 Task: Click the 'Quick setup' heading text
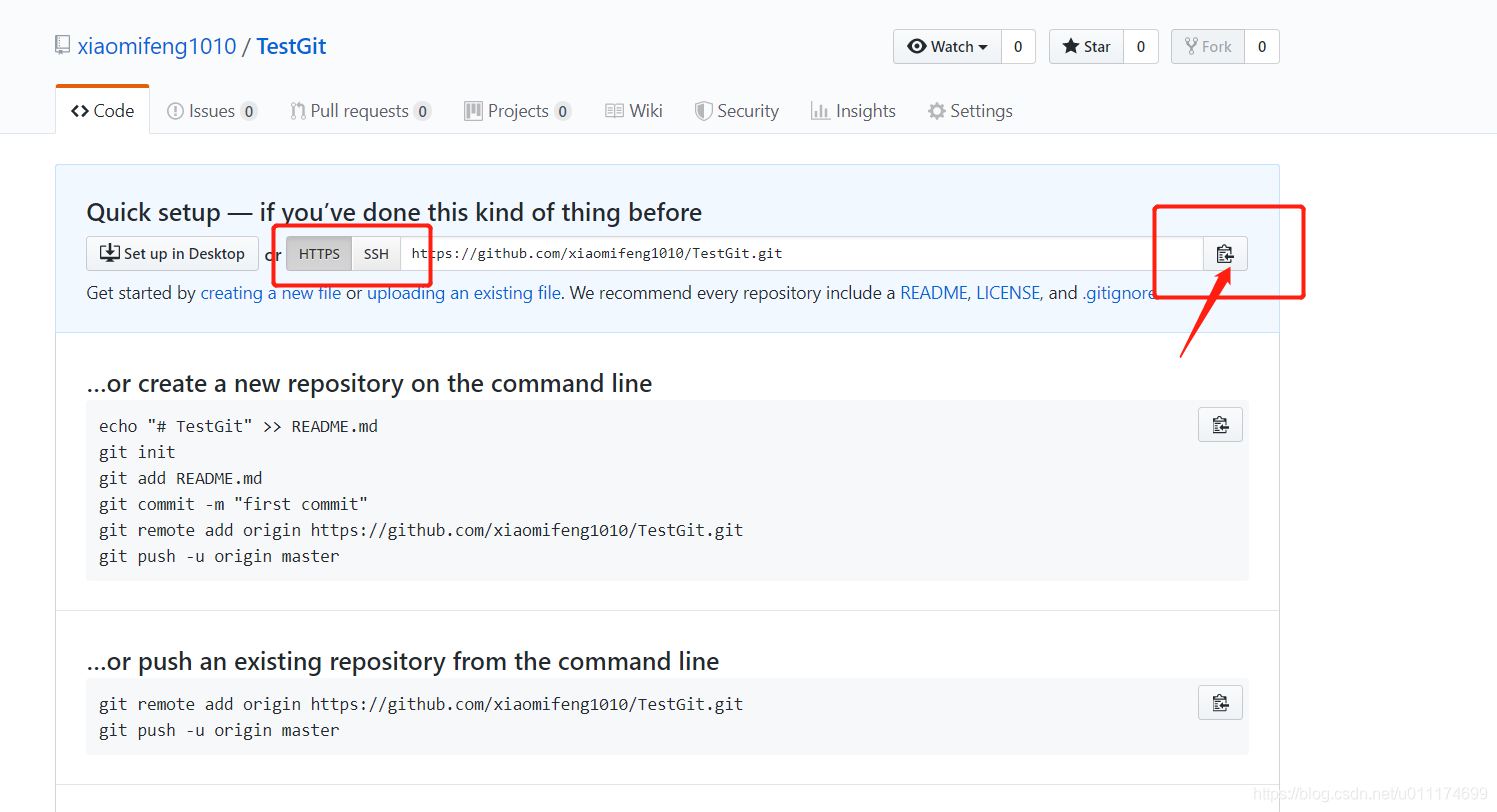point(394,212)
